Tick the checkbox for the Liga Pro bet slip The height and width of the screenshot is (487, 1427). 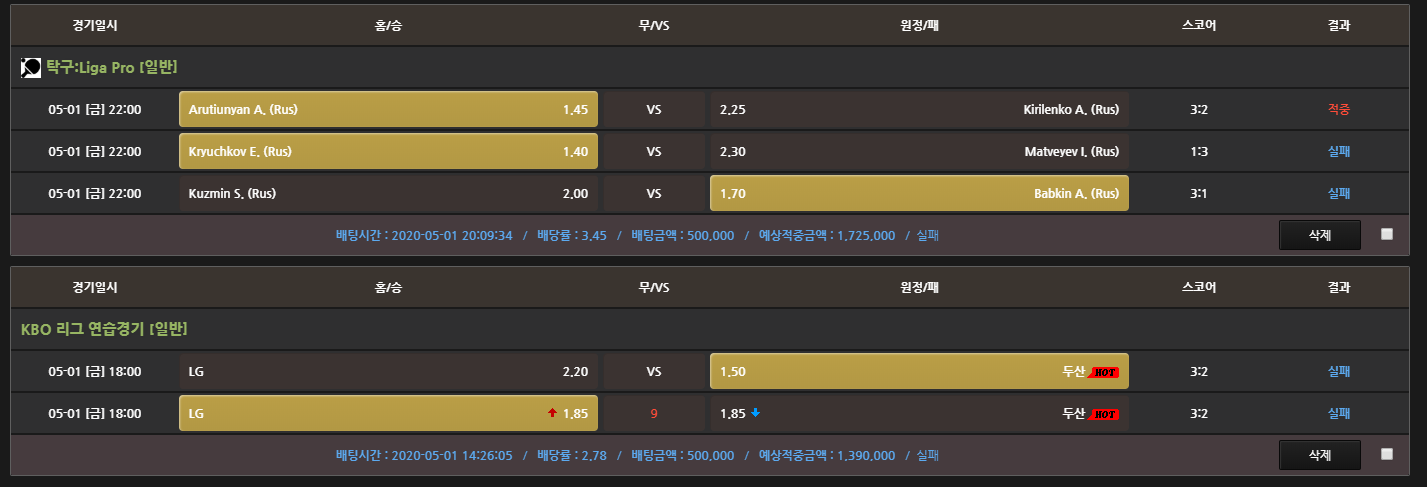1386,234
